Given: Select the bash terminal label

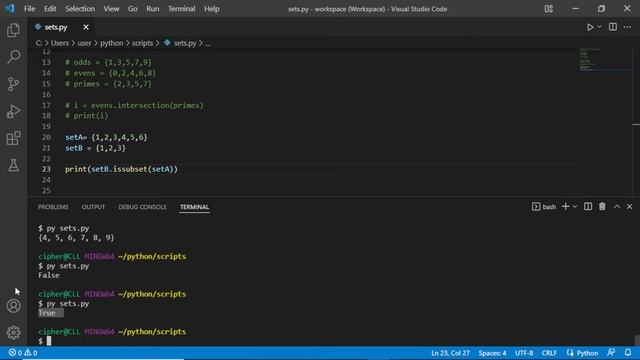Looking at the screenshot, I should [544, 207].
